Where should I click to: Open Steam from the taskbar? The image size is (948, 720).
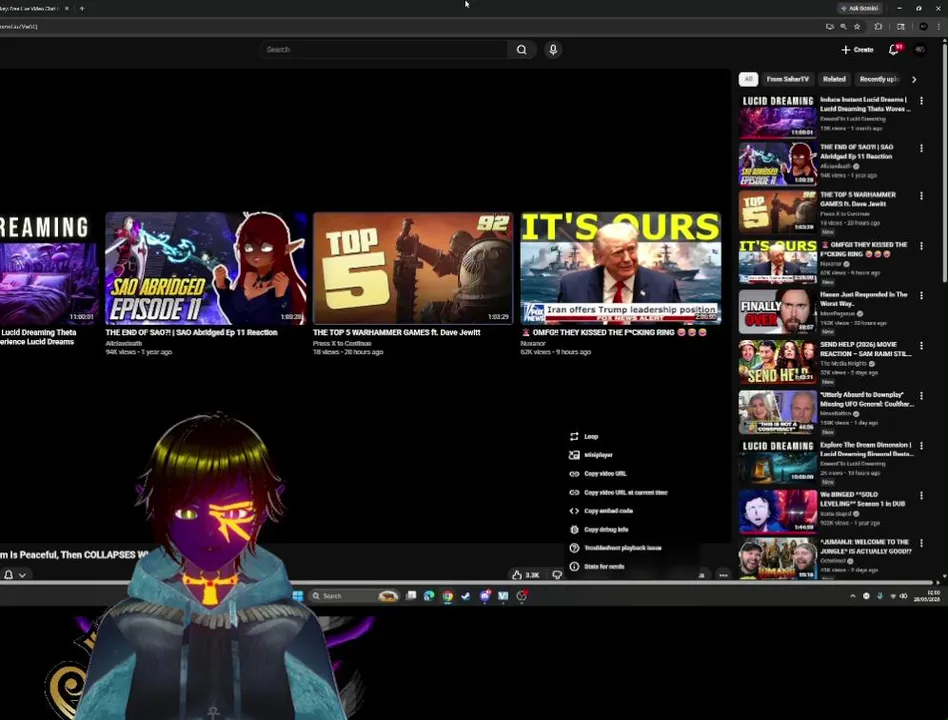pos(466,596)
